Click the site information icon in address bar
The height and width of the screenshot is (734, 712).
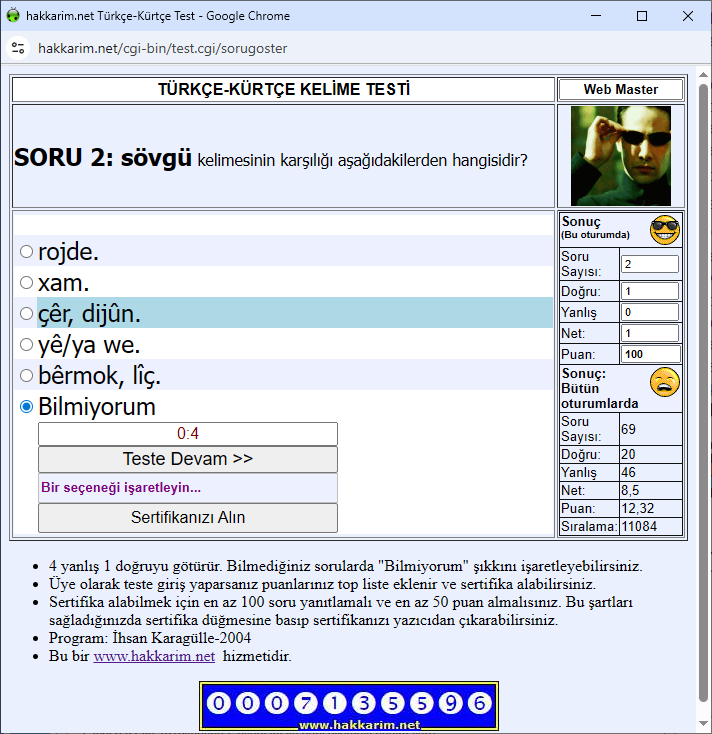click(17, 48)
